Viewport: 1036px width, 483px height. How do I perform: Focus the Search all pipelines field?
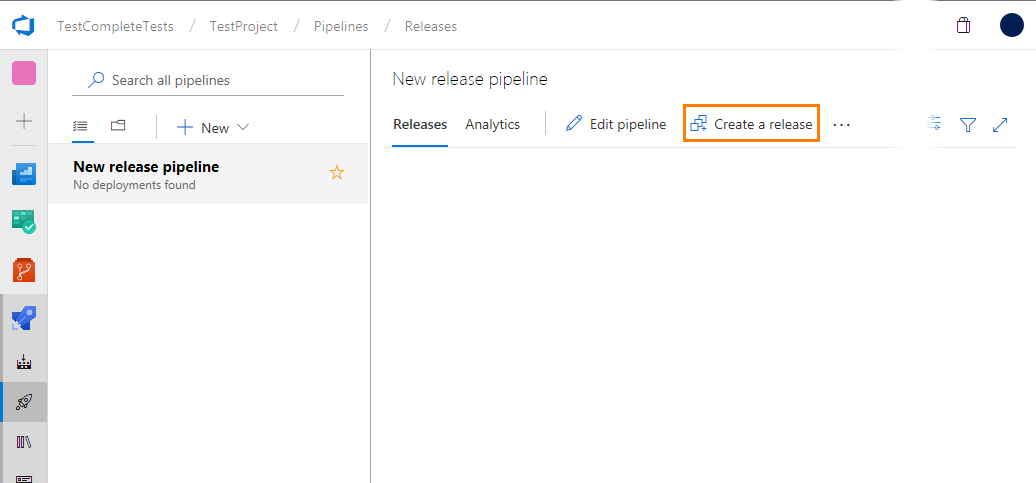208,80
